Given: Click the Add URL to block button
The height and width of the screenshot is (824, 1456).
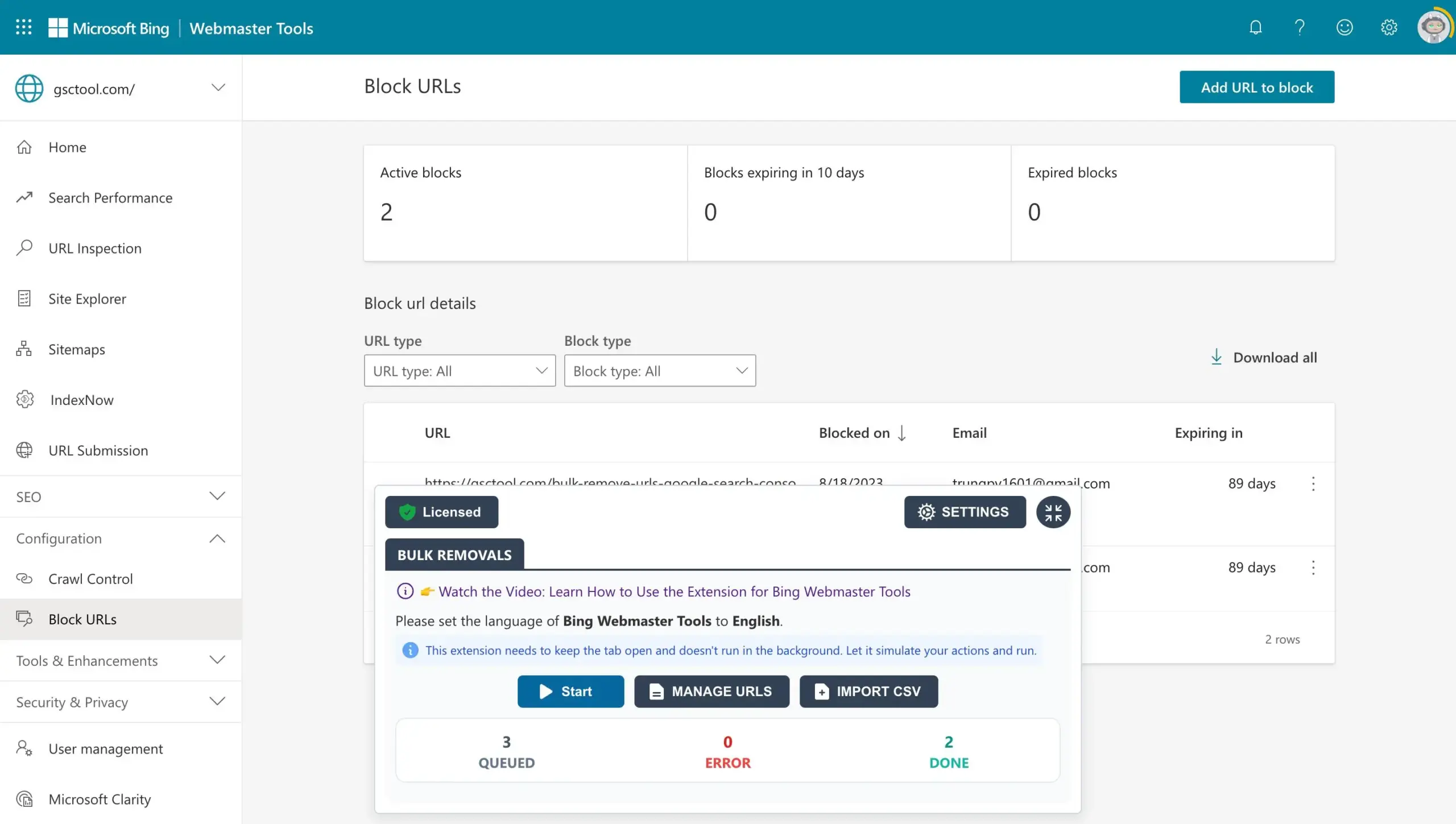Looking at the screenshot, I should click(x=1256, y=87).
